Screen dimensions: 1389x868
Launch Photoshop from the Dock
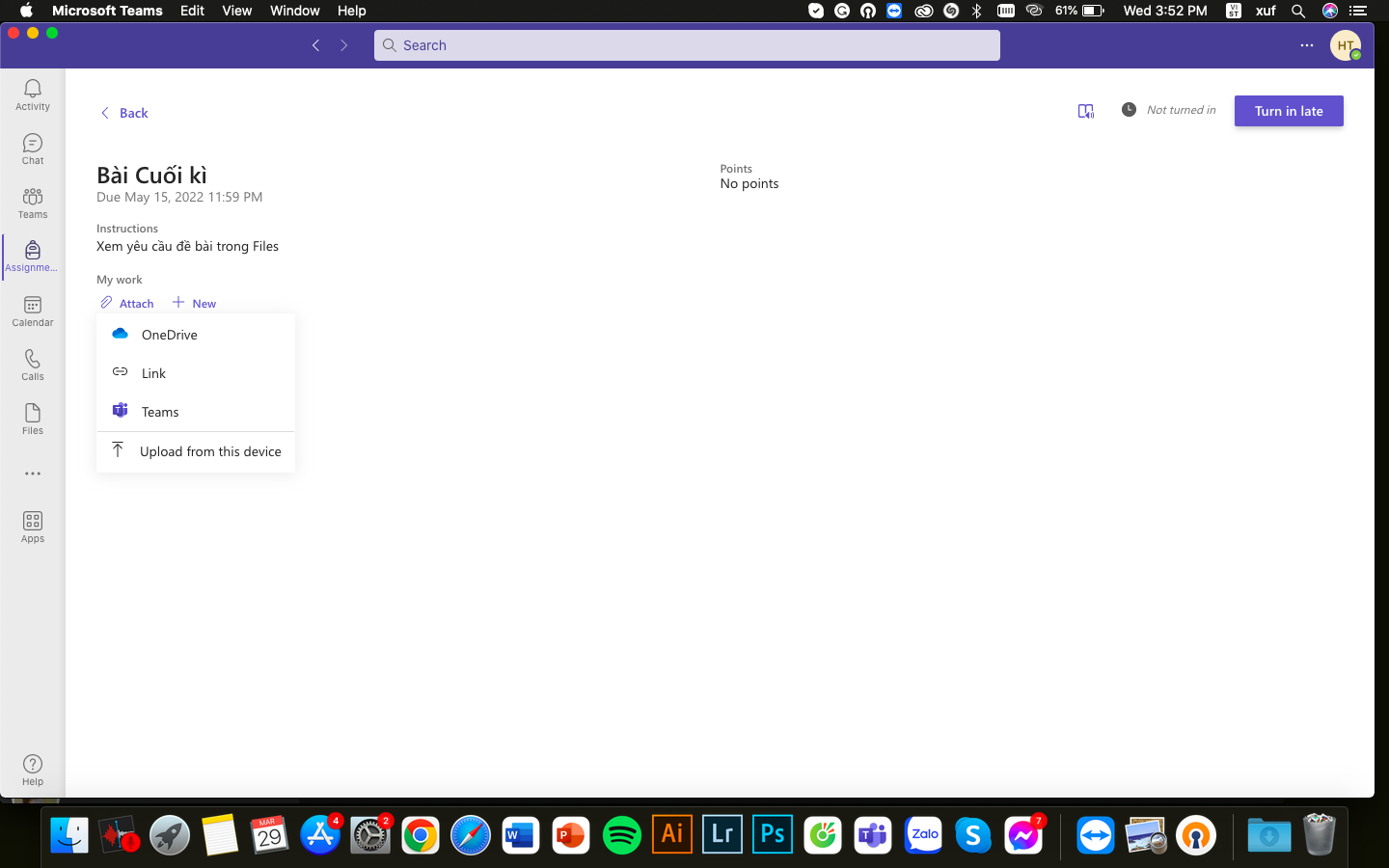point(772,835)
